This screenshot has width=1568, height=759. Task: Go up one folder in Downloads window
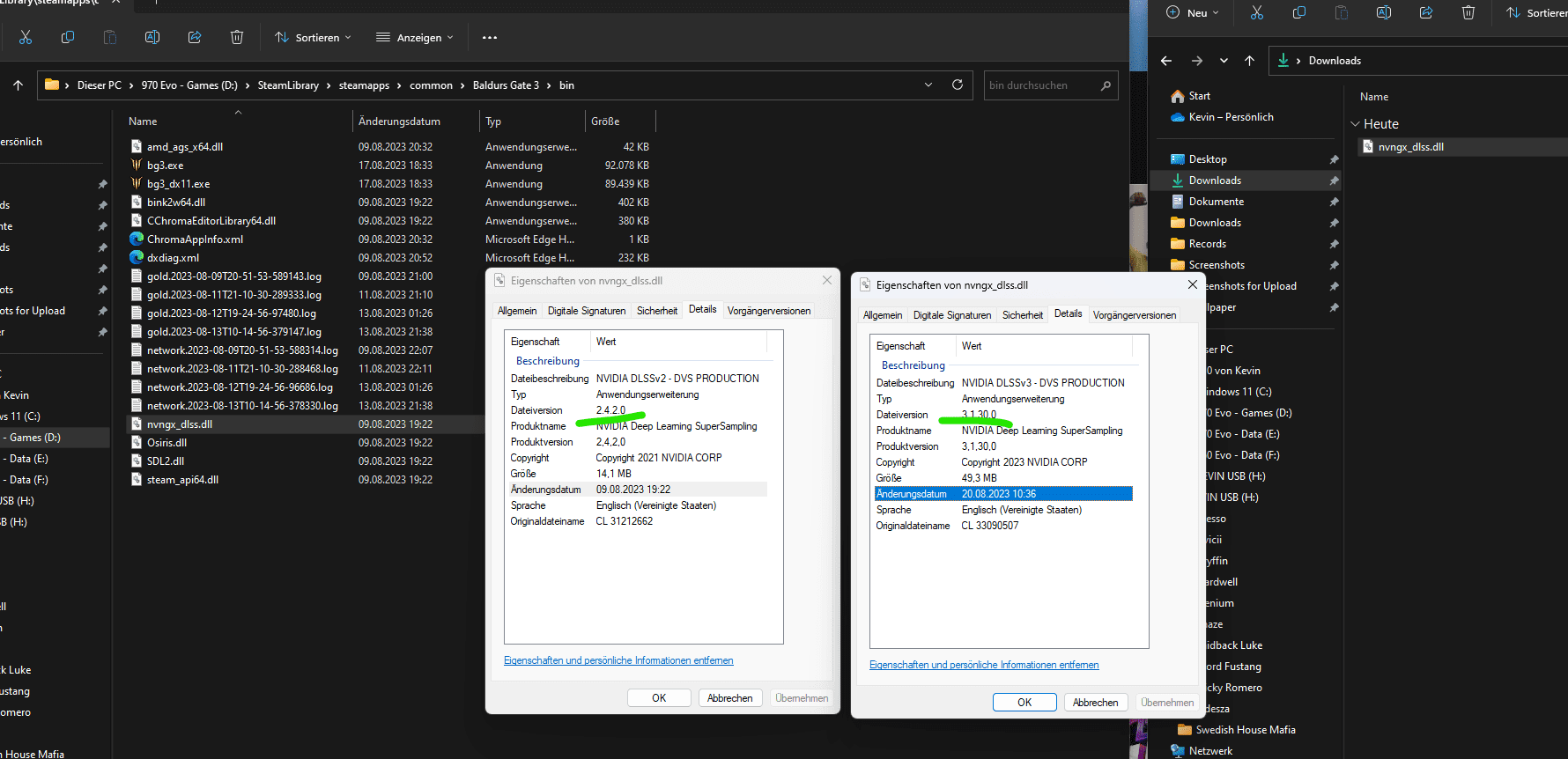click(1249, 61)
